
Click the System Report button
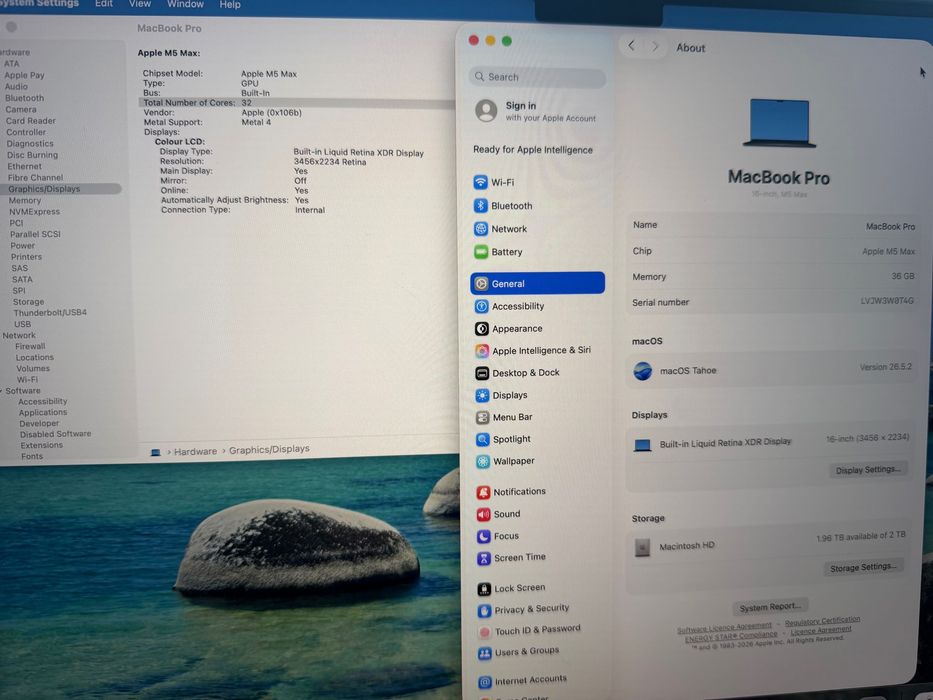pos(771,607)
